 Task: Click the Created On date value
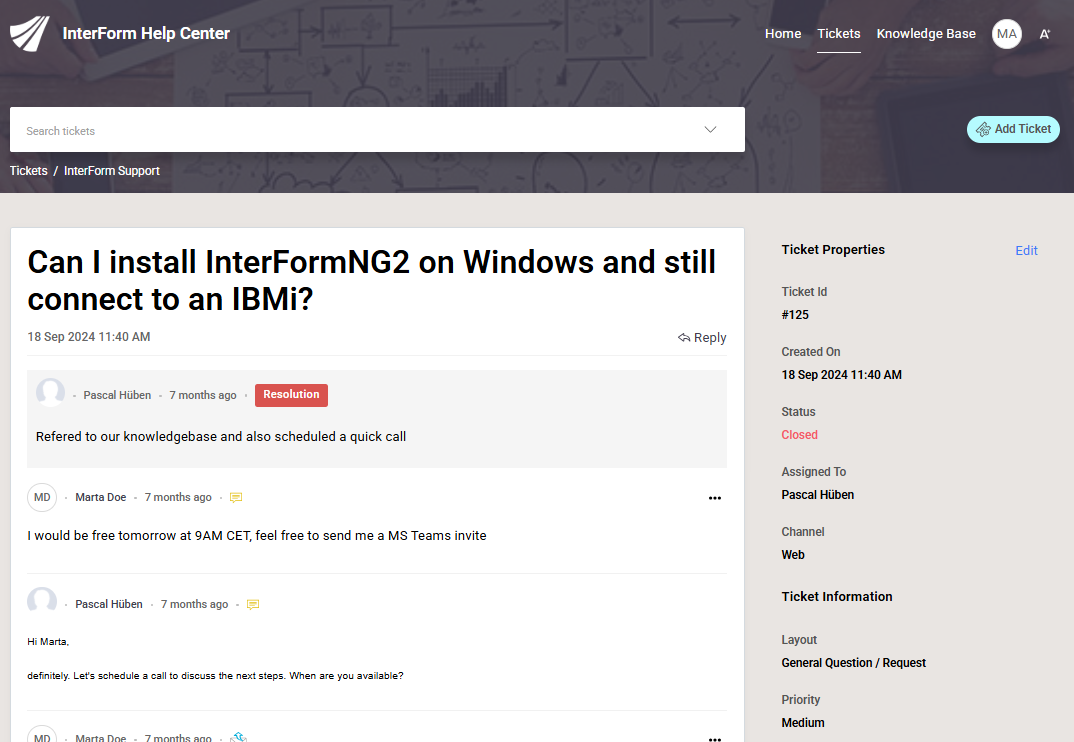(x=842, y=375)
